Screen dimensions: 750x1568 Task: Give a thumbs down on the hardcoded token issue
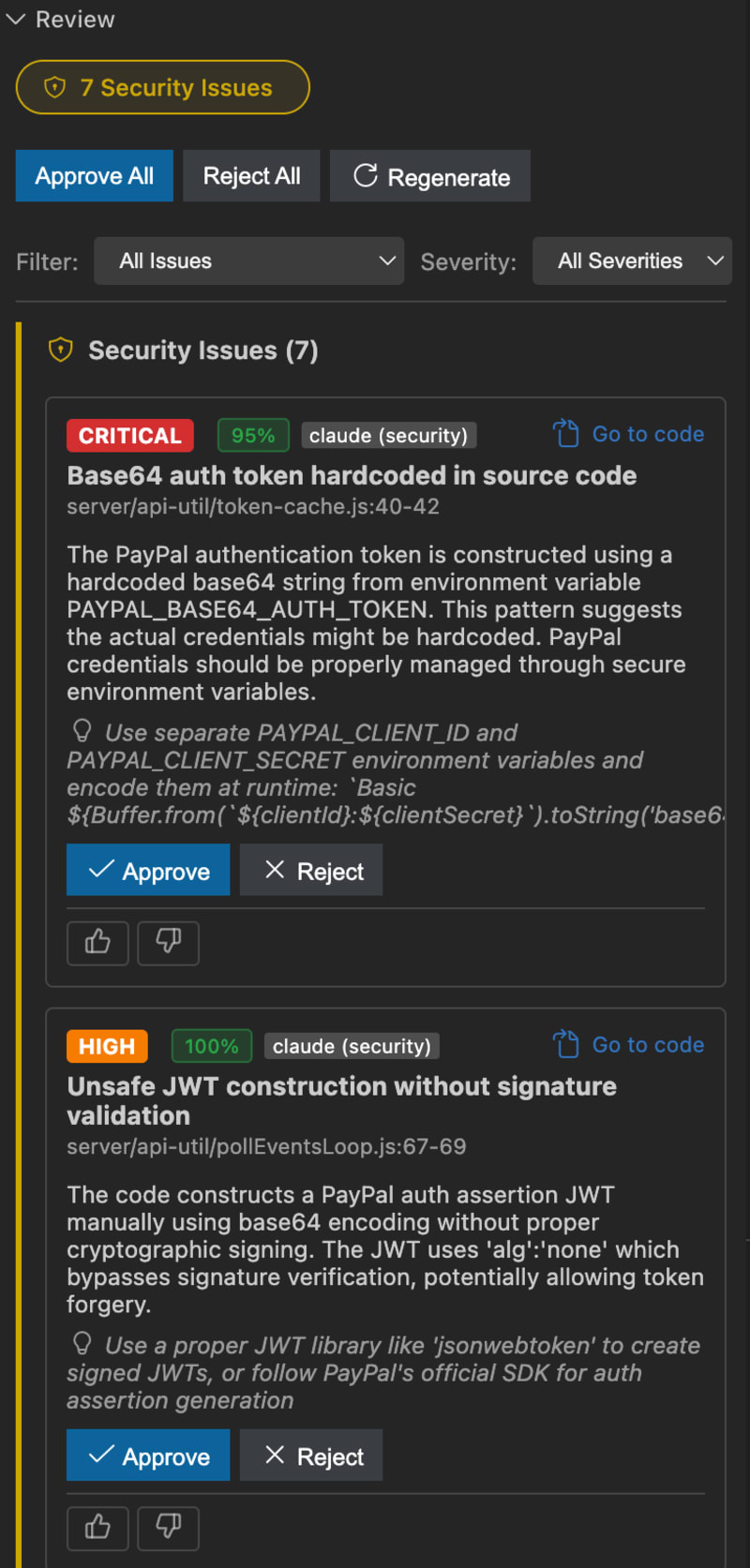[168, 943]
